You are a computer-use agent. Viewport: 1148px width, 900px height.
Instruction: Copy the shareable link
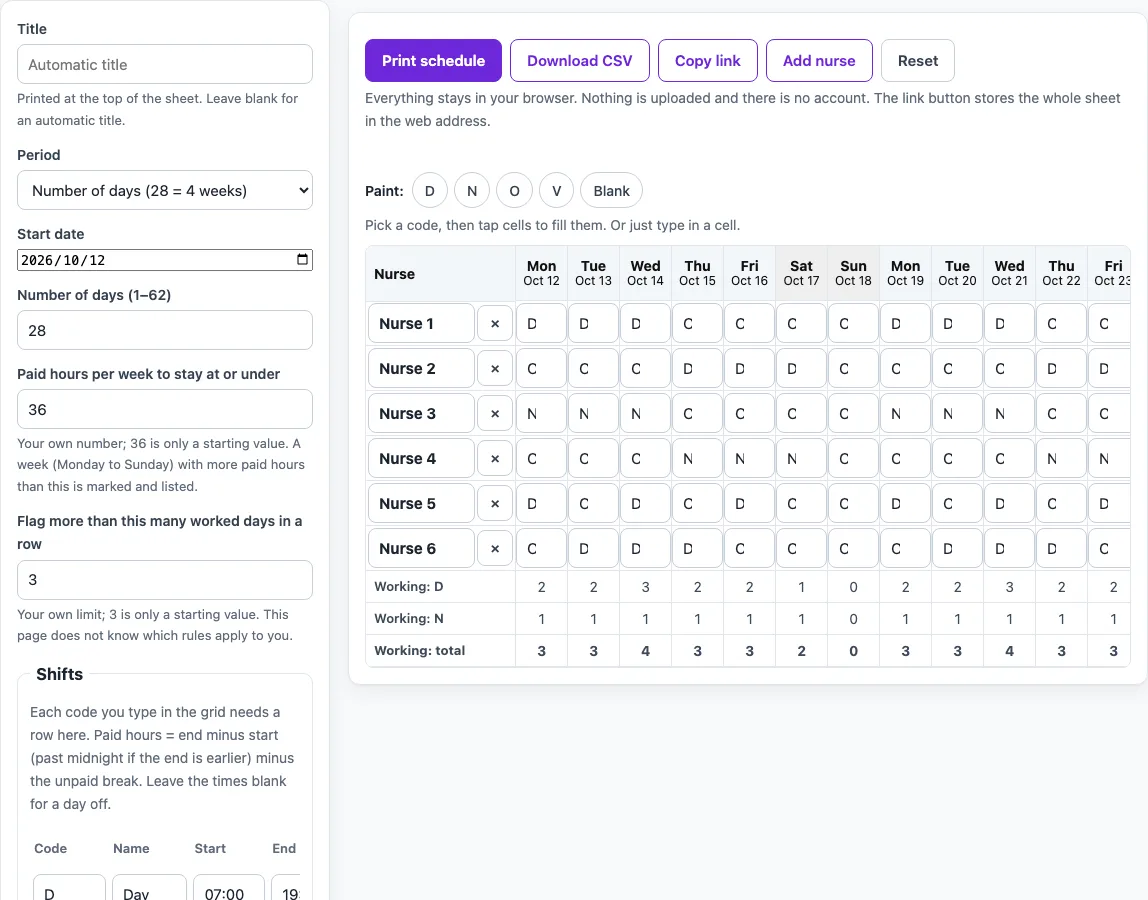(x=708, y=61)
